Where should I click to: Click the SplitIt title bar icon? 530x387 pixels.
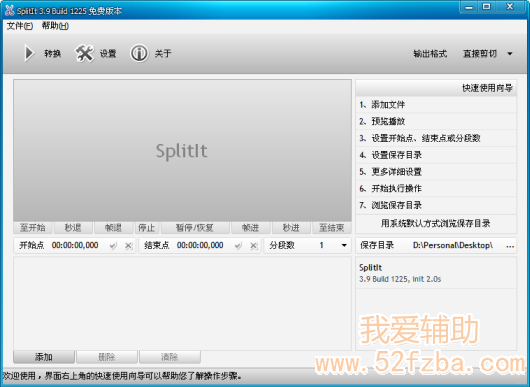pyautogui.click(x=9, y=10)
